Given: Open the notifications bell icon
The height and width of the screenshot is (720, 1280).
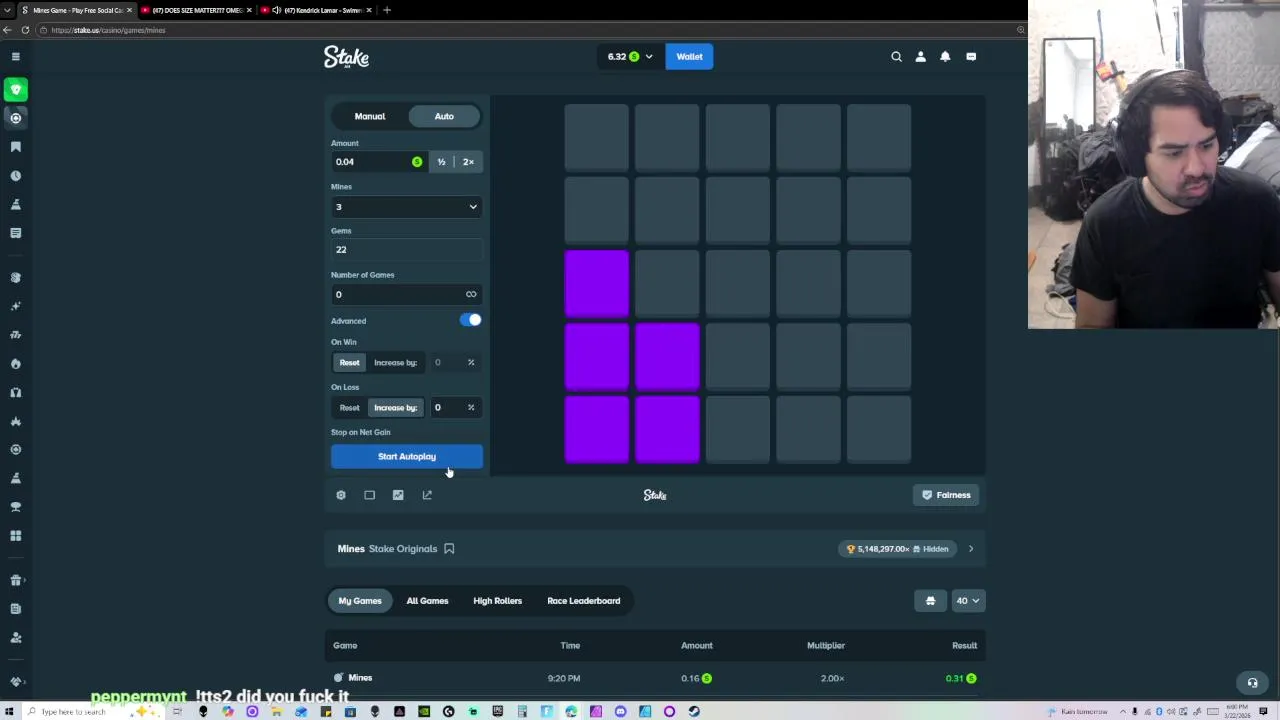Looking at the screenshot, I should [x=945, y=57].
